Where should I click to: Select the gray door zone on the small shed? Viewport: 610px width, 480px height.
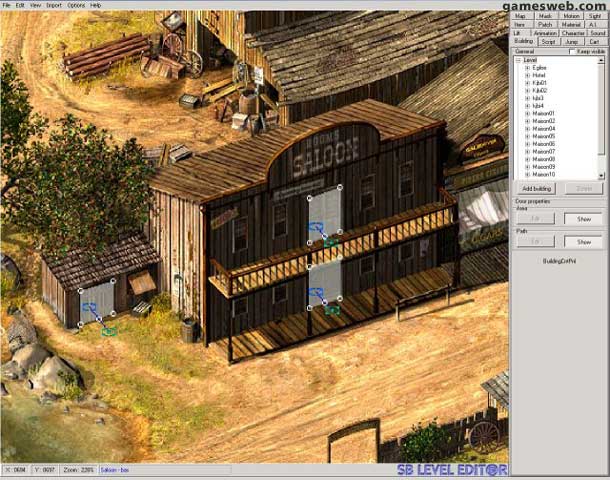point(97,302)
